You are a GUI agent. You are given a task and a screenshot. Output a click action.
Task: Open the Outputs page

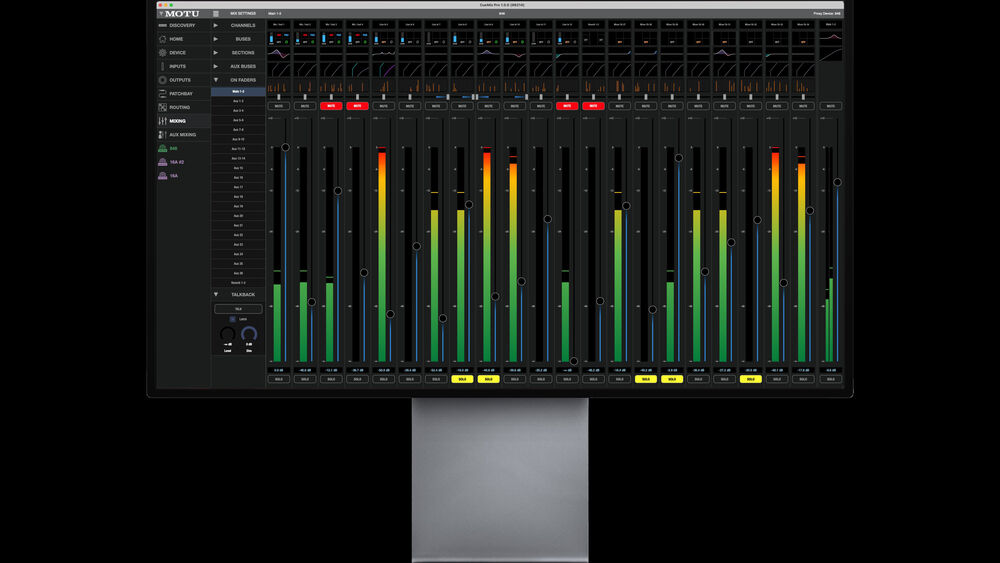(x=179, y=80)
